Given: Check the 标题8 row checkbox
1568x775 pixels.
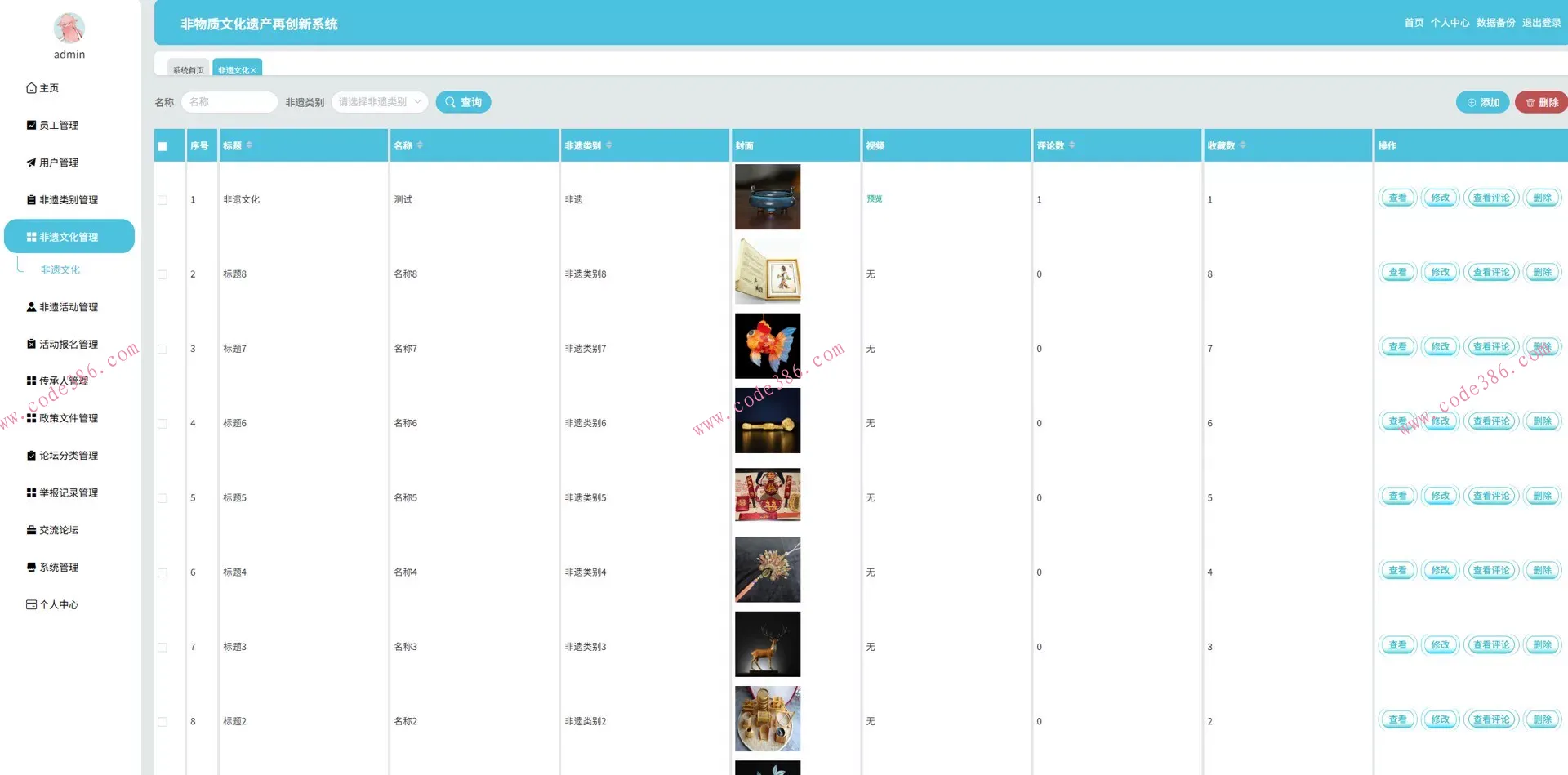Looking at the screenshot, I should pos(163,274).
